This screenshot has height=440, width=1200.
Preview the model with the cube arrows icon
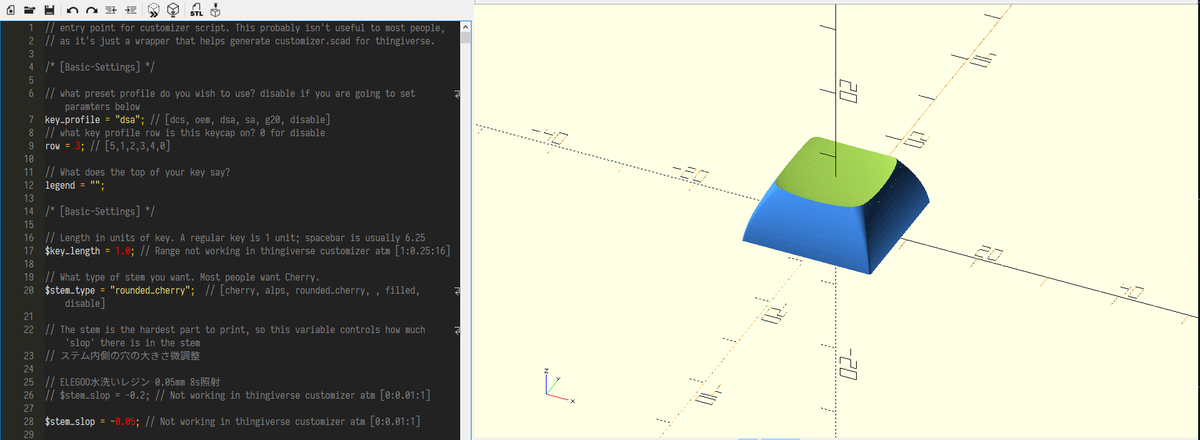[154, 10]
